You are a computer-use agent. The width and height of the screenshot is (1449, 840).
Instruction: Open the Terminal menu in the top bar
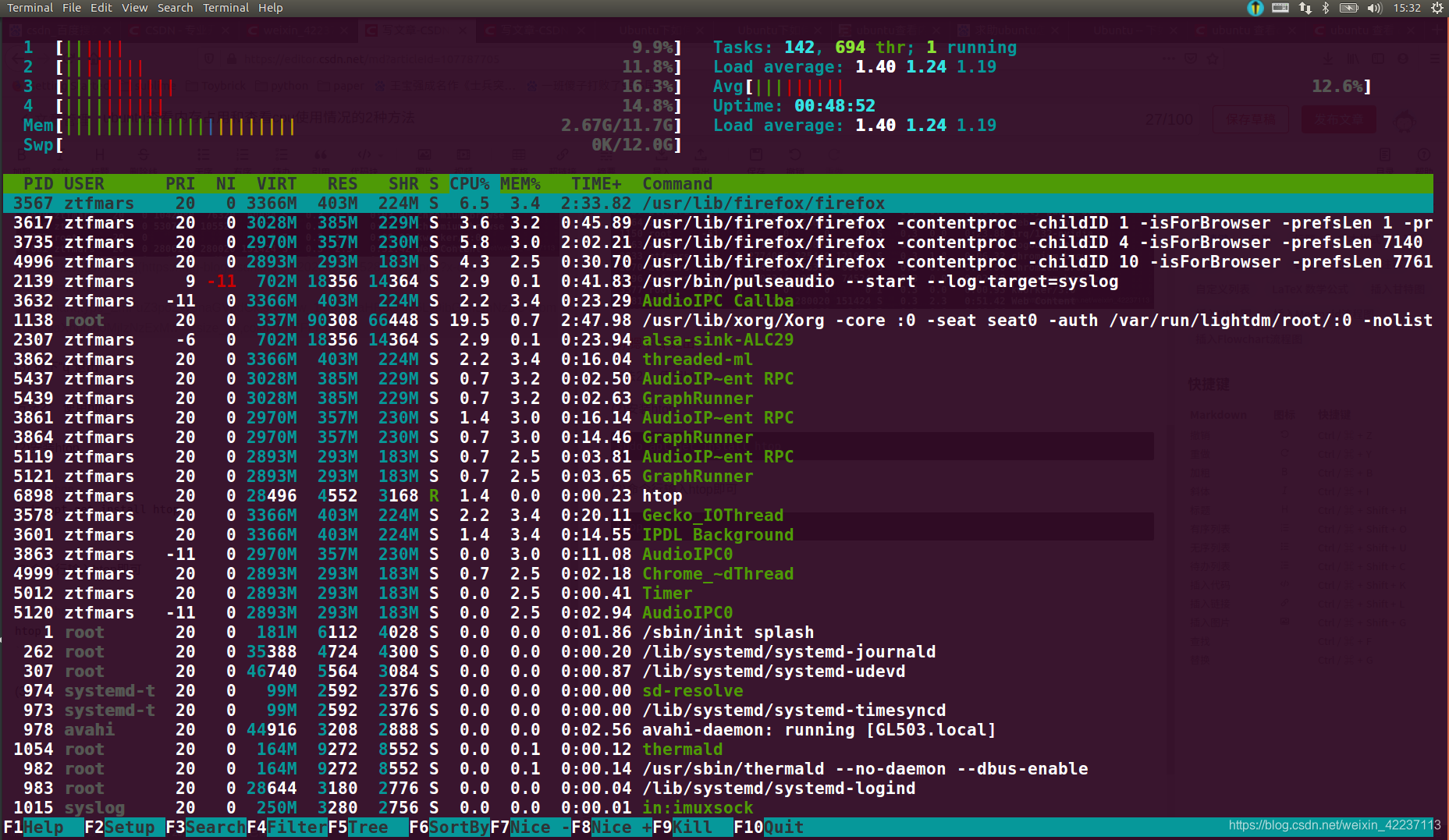30,8
